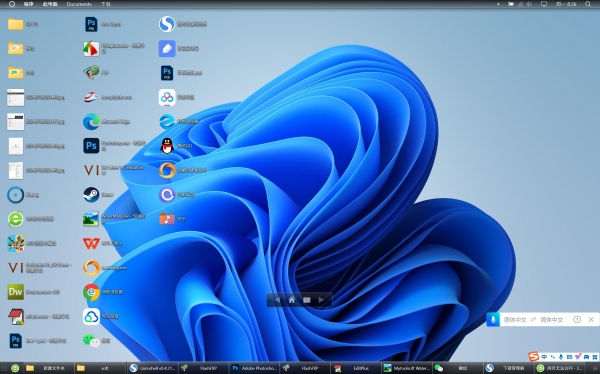Screen dimensions: 600x374
Task: Select the WPS Office desktop icon
Action: click(91, 243)
